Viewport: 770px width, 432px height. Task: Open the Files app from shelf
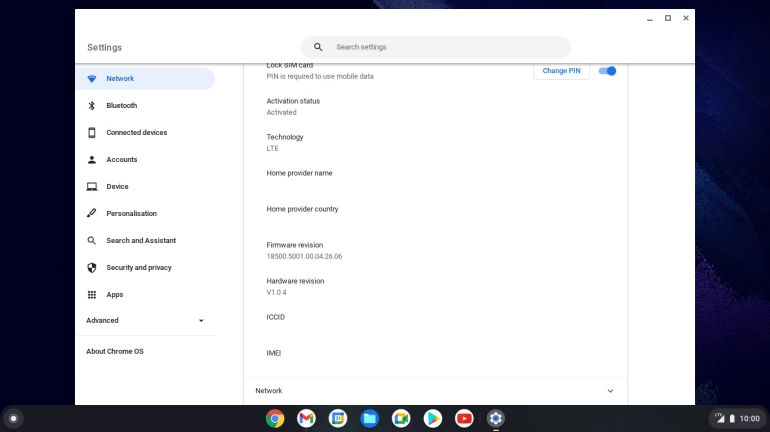coord(369,418)
